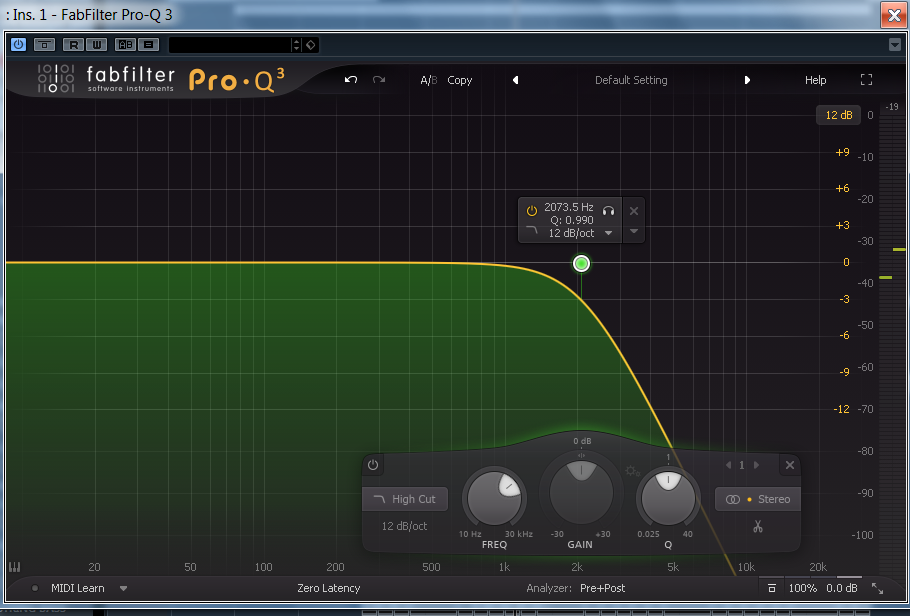Change filter shape icon in band popup
Viewport: 910px width, 616px height.
pos(532,231)
